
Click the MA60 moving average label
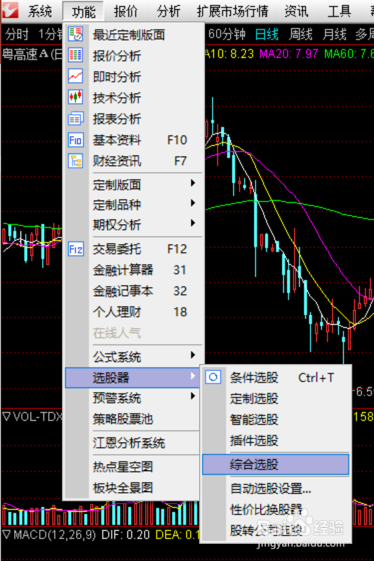[x=349, y=54]
